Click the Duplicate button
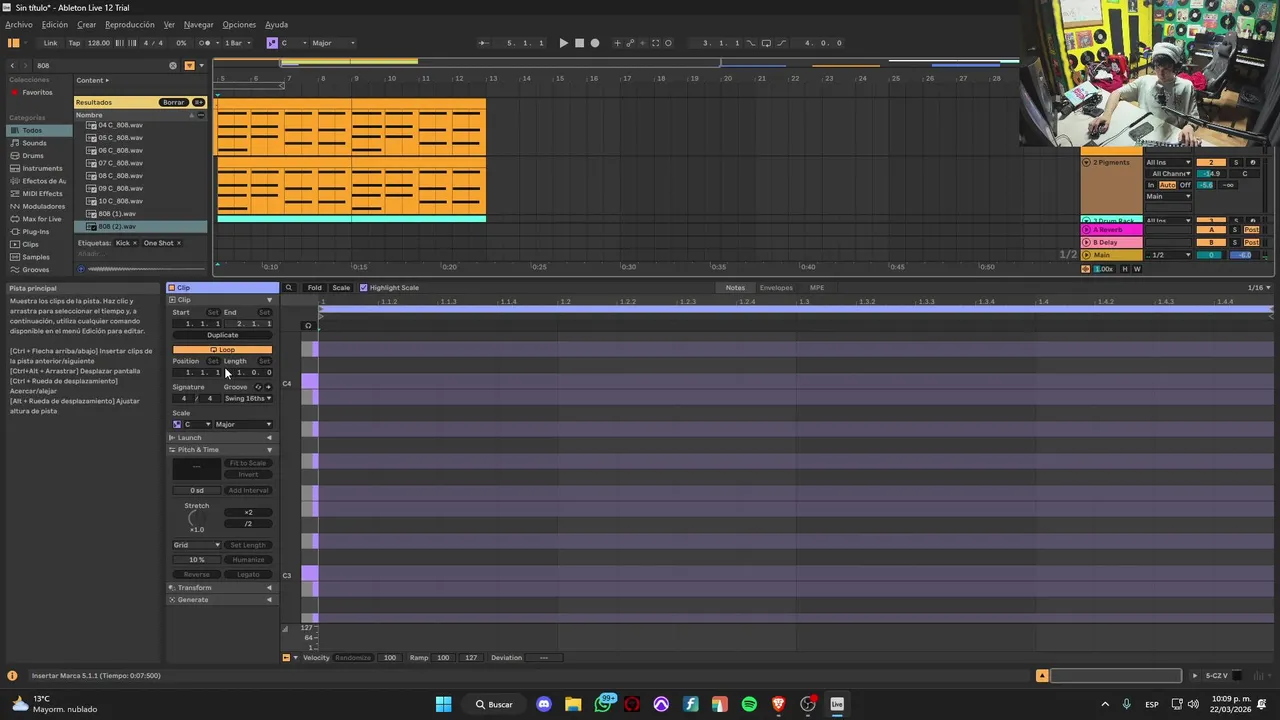The image size is (1280, 720). [222, 335]
